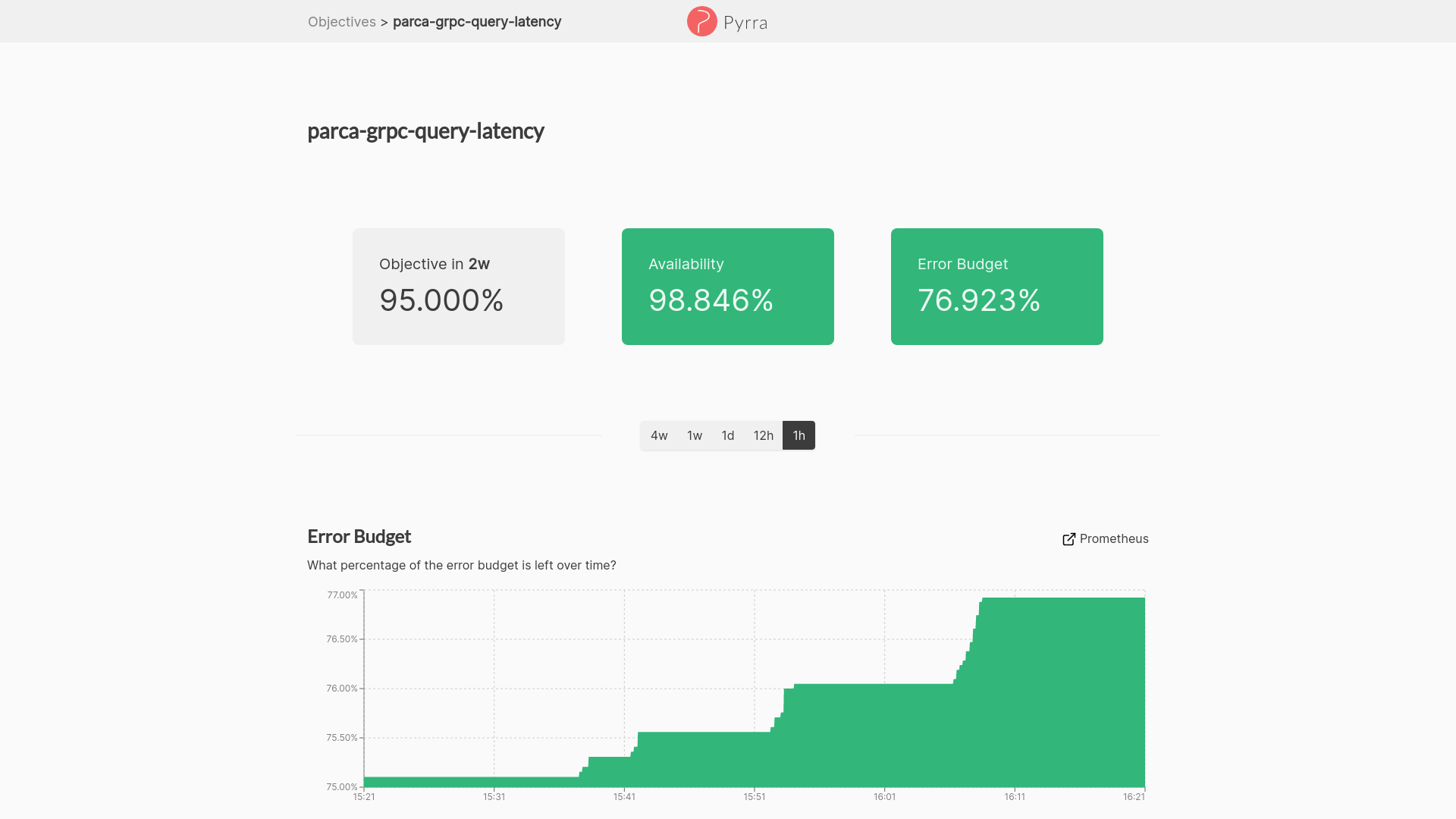Click the 98.846% availability value
The image size is (1456, 819).
(x=711, y=300)
